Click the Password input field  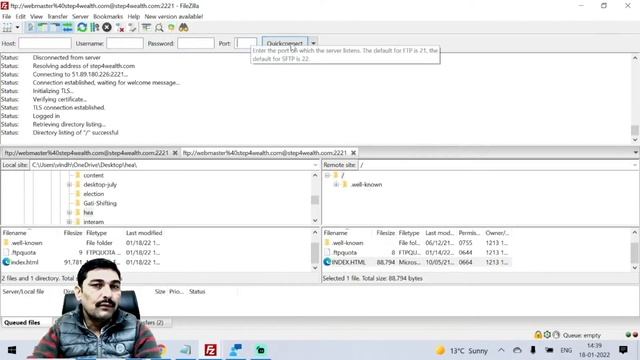(196, 43)
